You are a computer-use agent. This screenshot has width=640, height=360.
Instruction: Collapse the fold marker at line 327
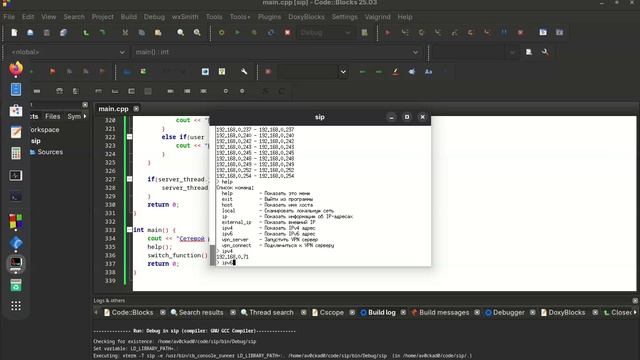click(x=129, y=179)
